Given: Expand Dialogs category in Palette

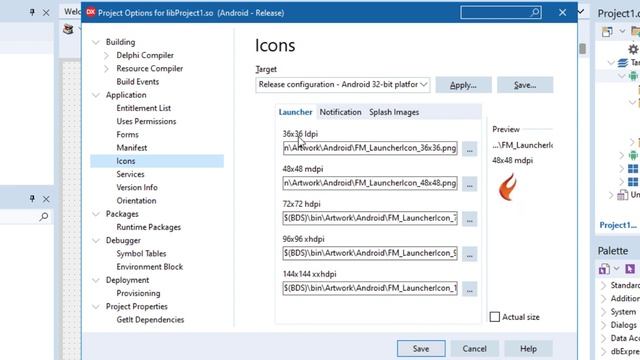Looking at the screenshot, I should coord(603,325).
